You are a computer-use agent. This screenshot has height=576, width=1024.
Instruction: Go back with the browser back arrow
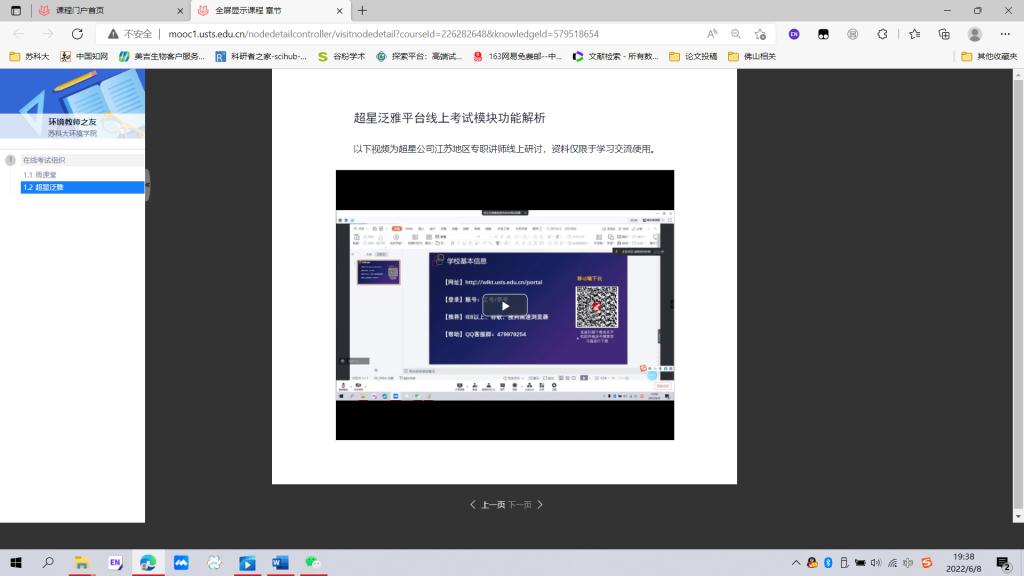[x=18, y=34]
